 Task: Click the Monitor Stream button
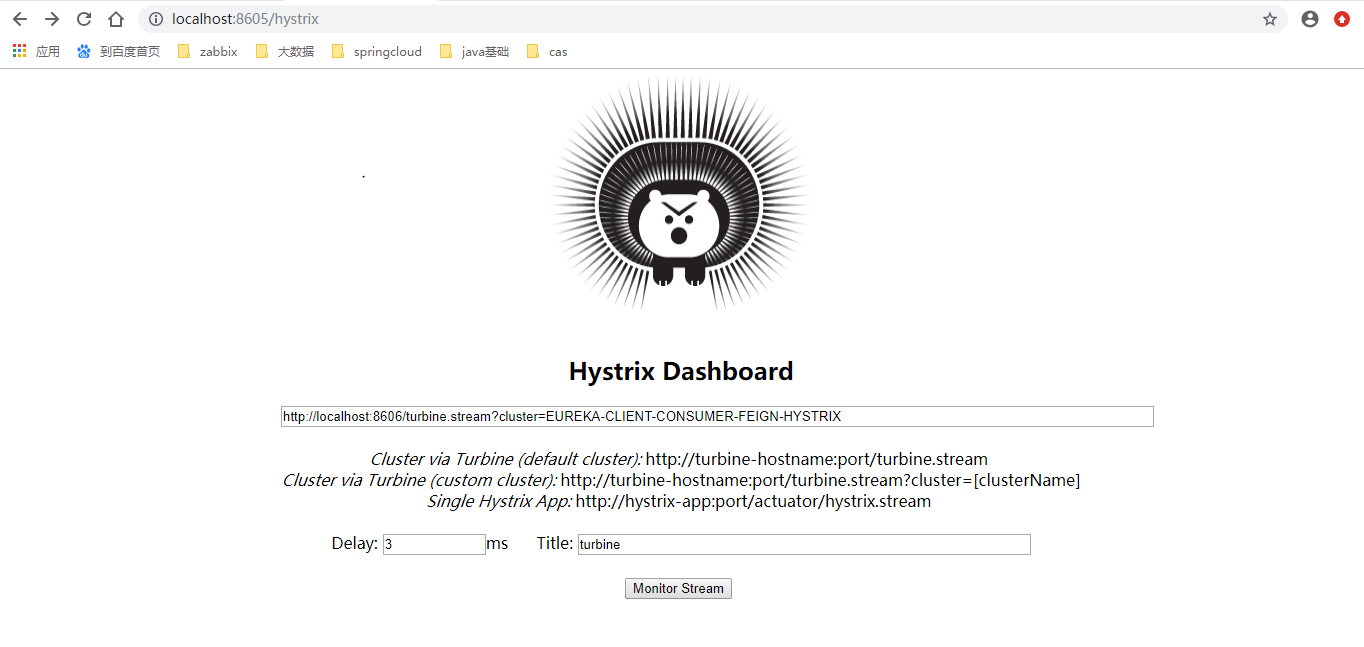pyautogui.click(x=678, y=588)
